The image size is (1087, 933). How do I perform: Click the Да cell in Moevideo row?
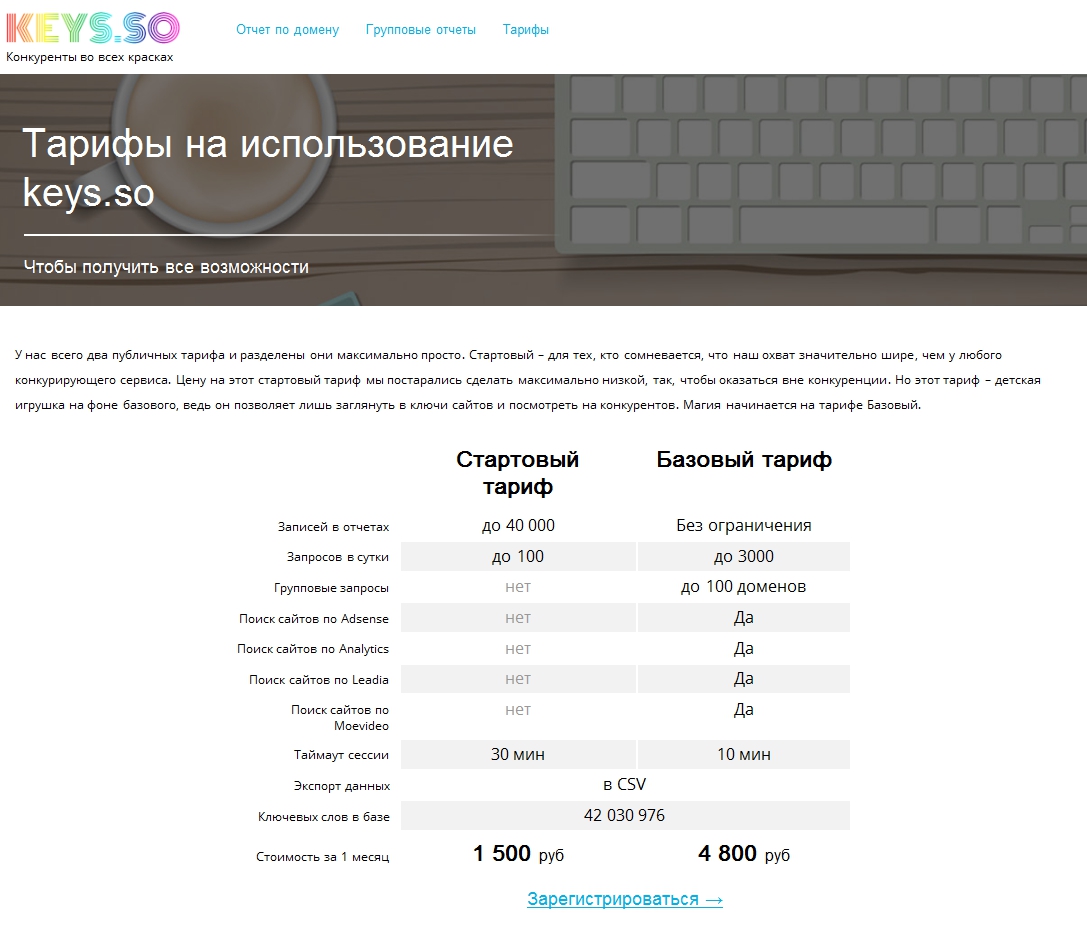point(744,709)
